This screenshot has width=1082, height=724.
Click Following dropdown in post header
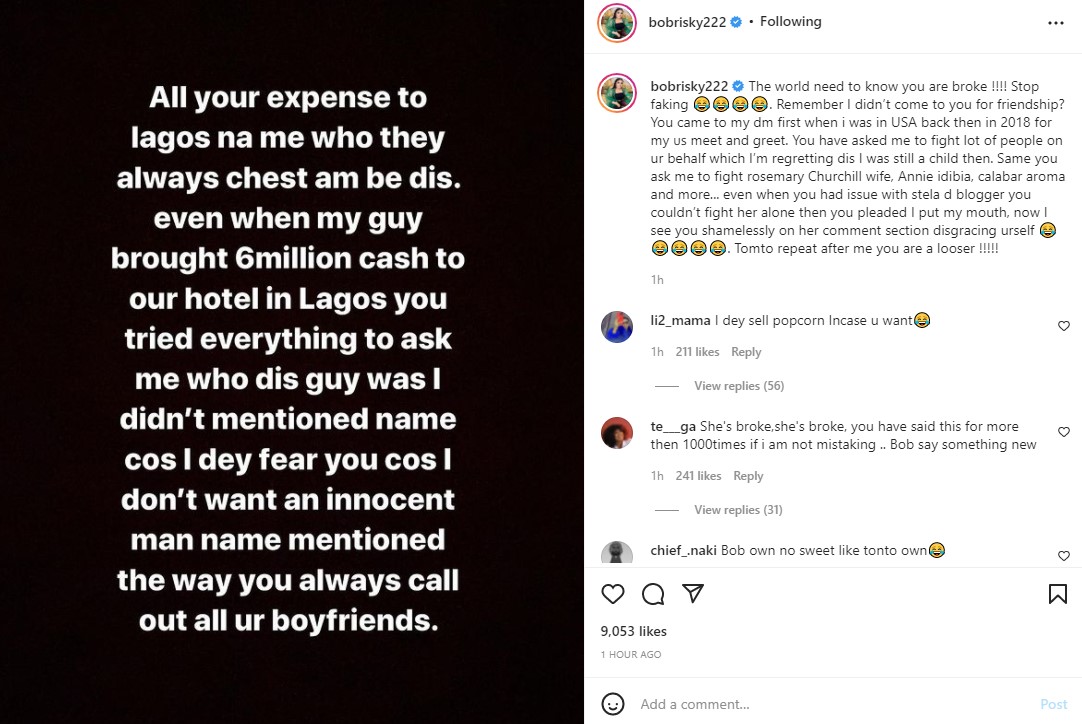790,22
